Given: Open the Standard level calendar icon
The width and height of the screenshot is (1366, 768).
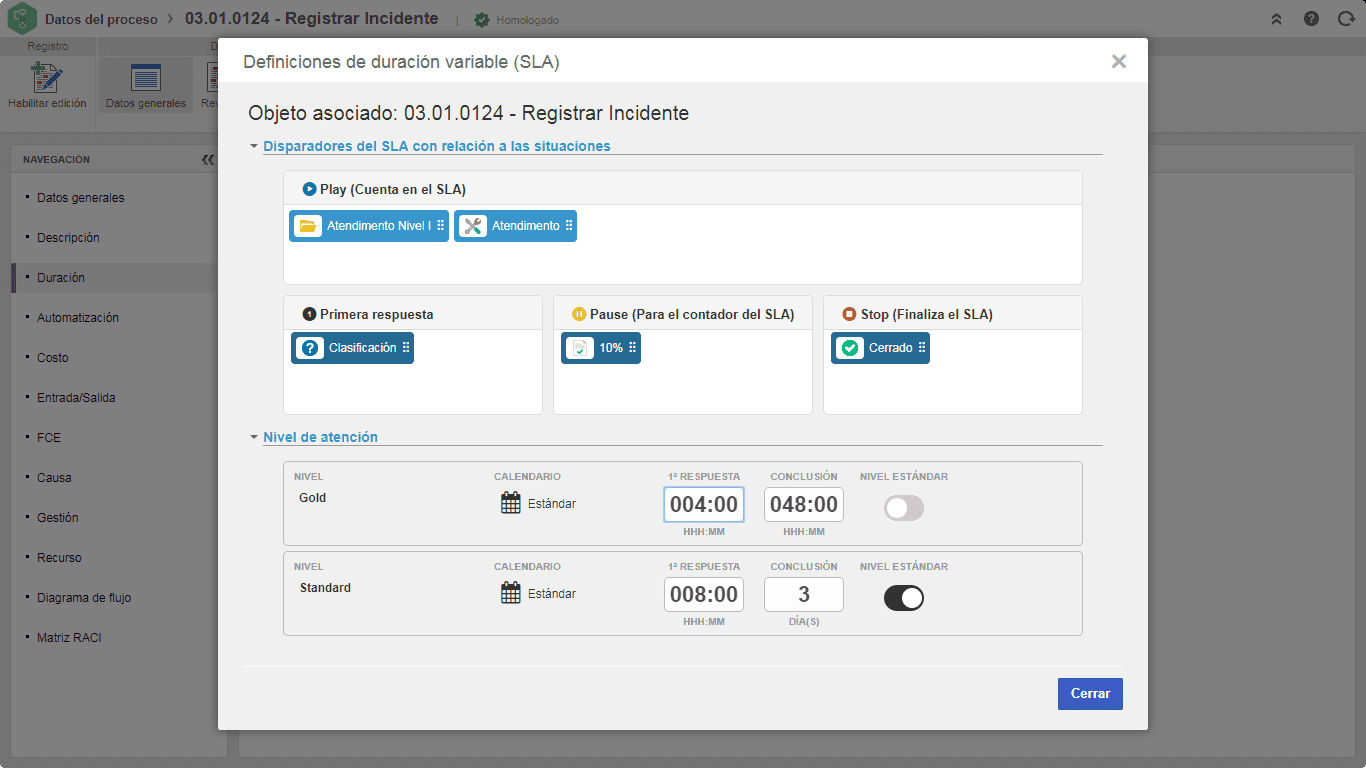Looking at the screenshot, I should [x=511, y=593].
